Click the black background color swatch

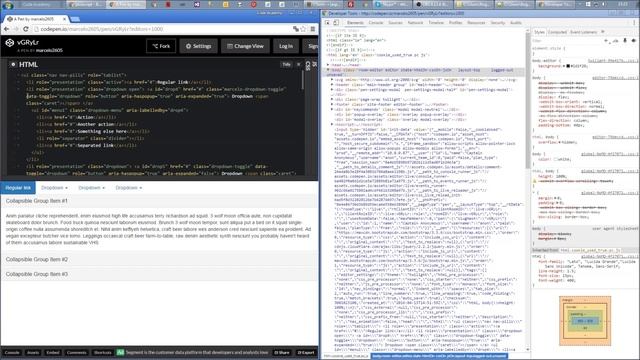pos(568,66)
